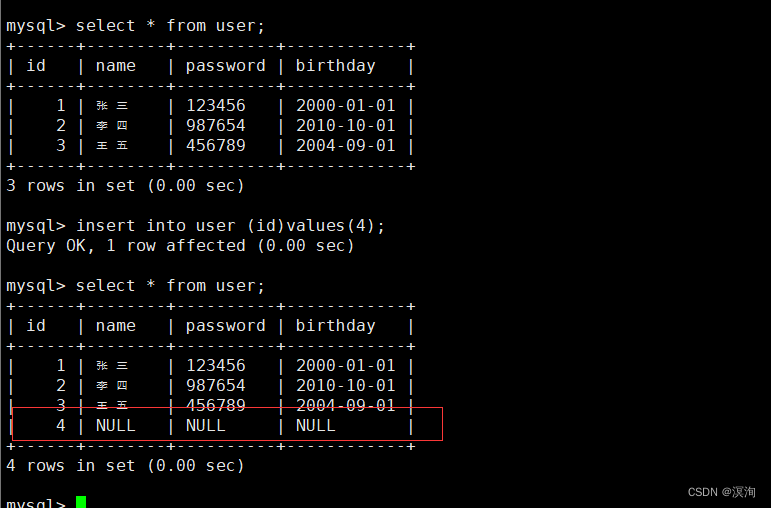Click password 987654 in second table
The image size is (771, 508).
(x=215, y=386)
